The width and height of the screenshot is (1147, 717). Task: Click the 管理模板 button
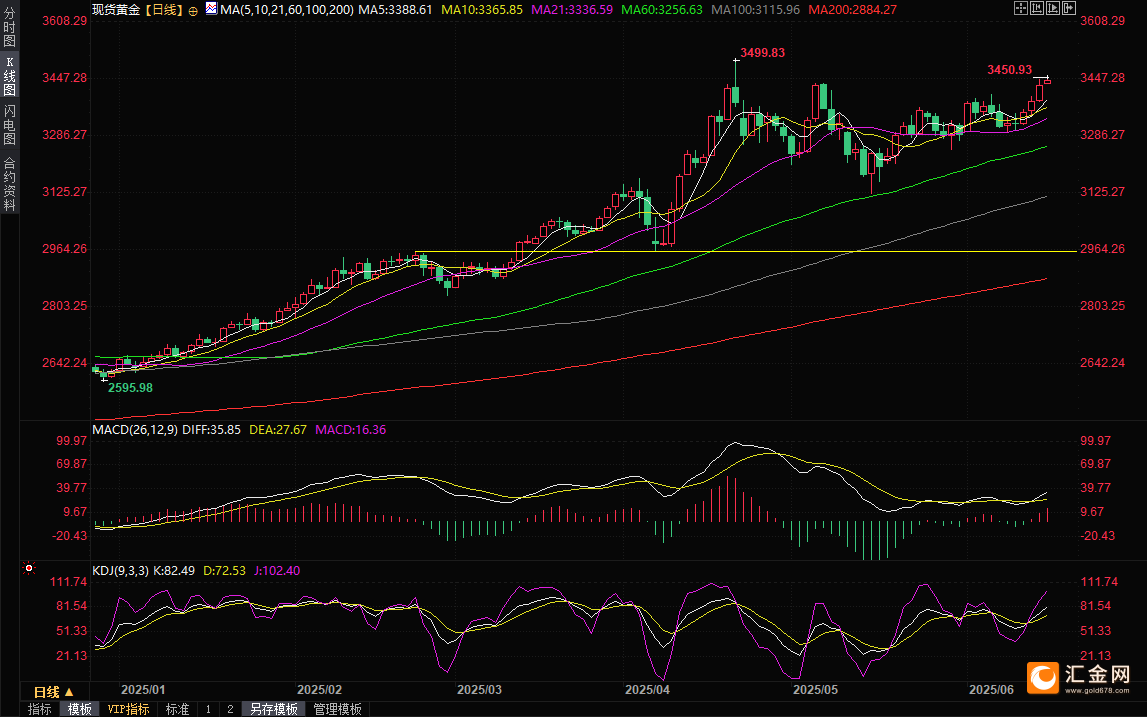coord(337,709)
